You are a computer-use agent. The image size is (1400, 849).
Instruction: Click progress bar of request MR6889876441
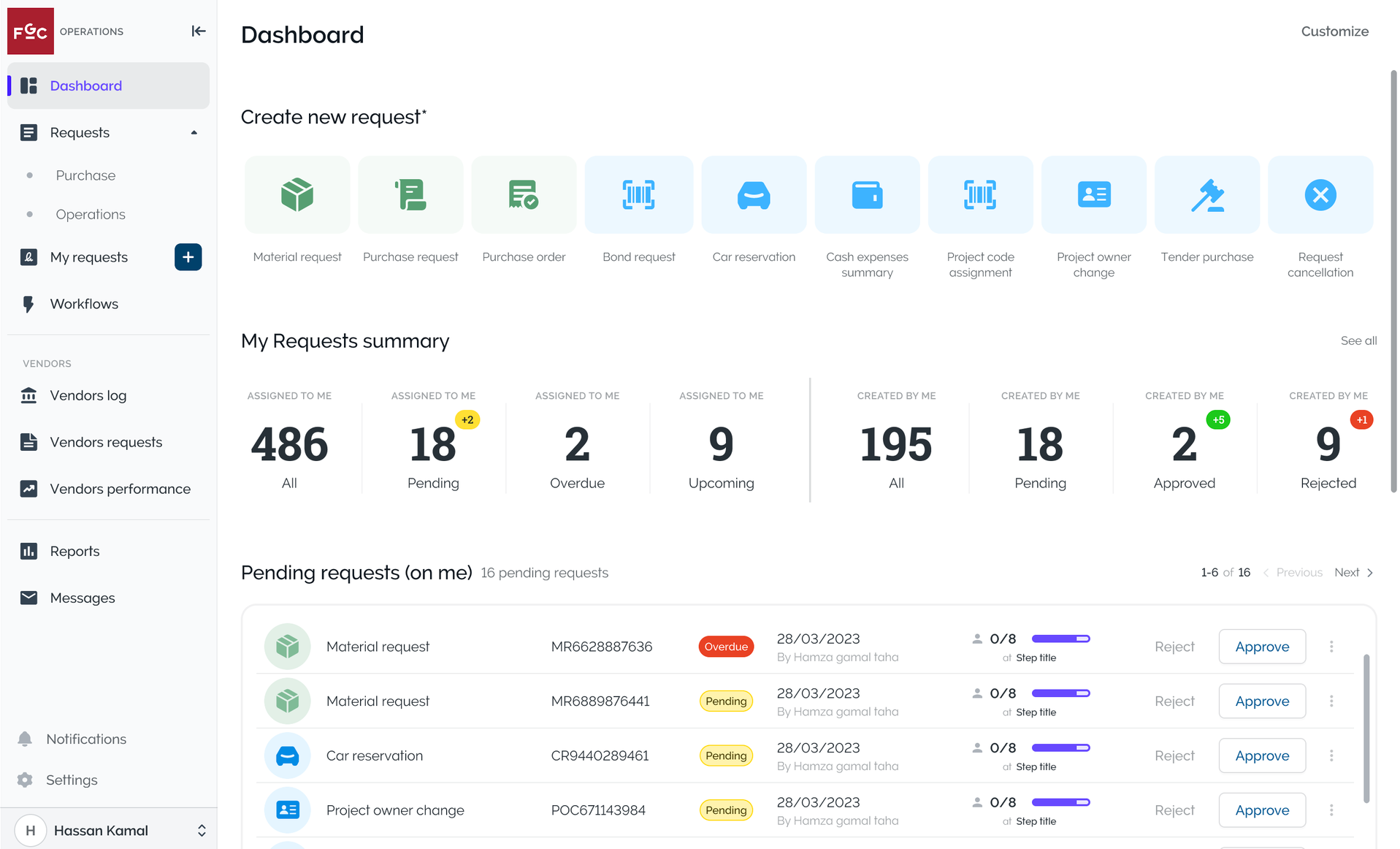click(1060, 693)
